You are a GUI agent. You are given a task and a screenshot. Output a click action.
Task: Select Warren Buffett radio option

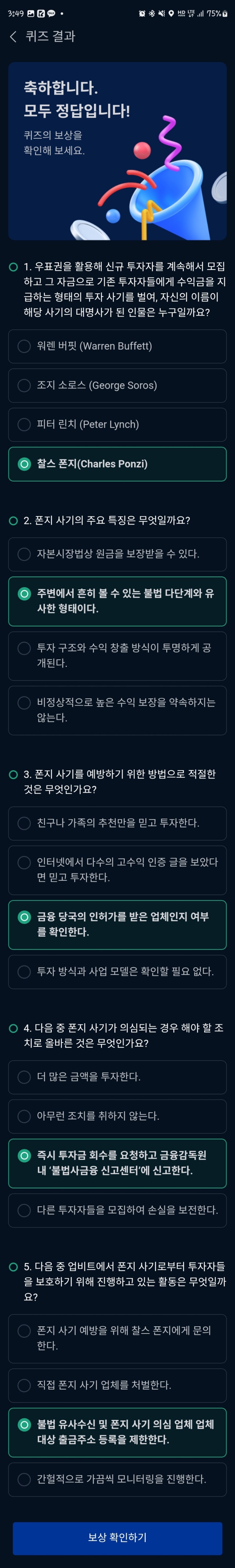[117, 346]
